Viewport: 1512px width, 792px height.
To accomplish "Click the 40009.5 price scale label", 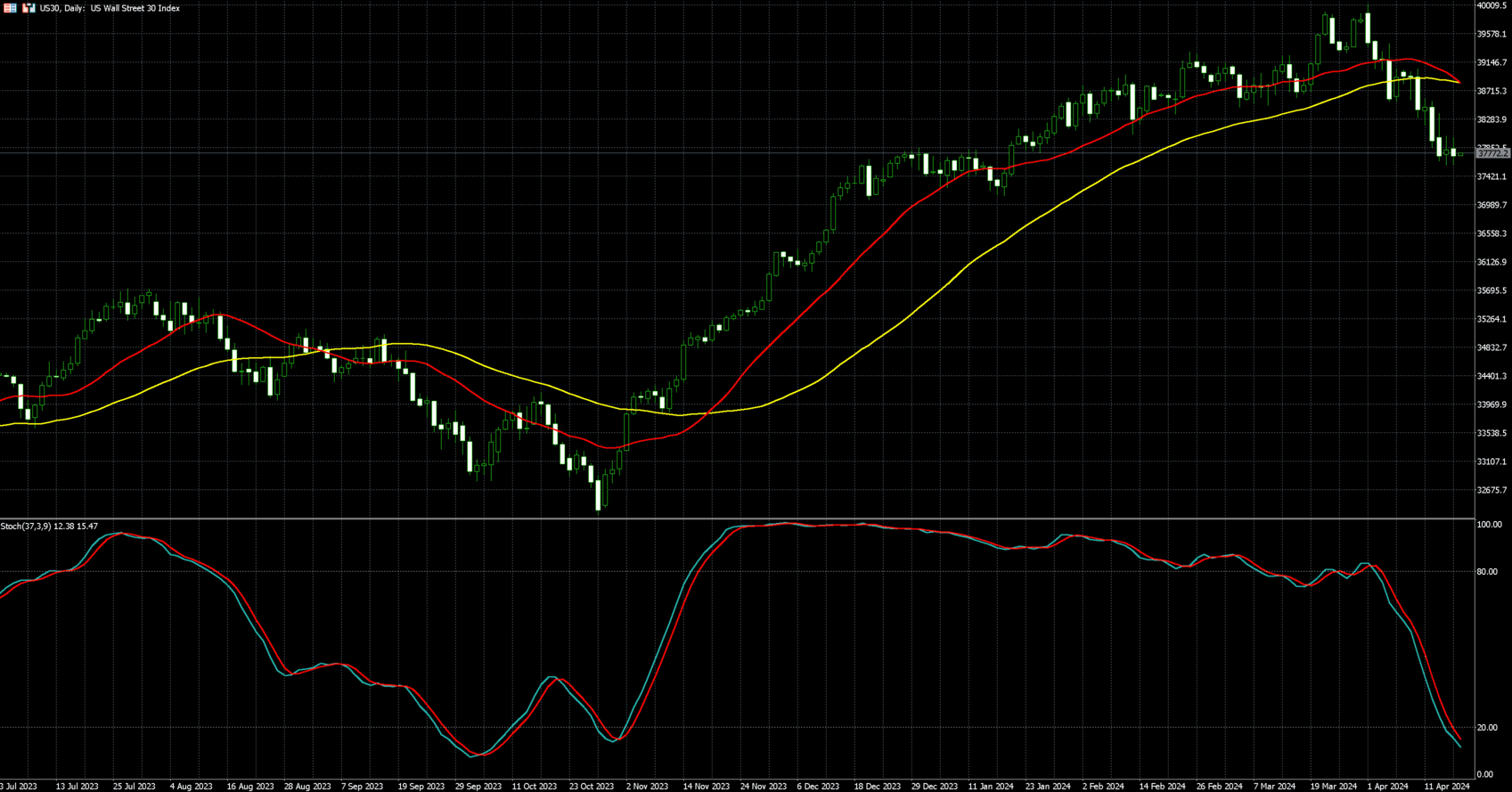I will tap(1492, 5).
